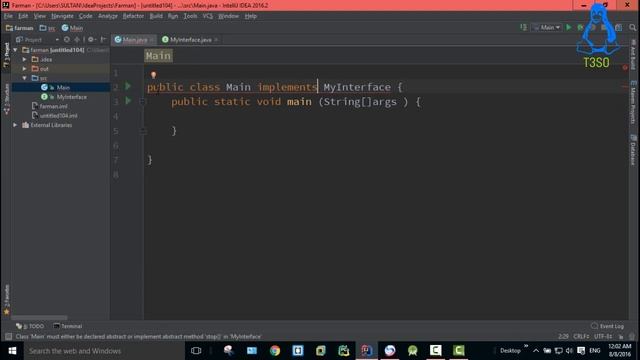Open the VCS menu

208,16
